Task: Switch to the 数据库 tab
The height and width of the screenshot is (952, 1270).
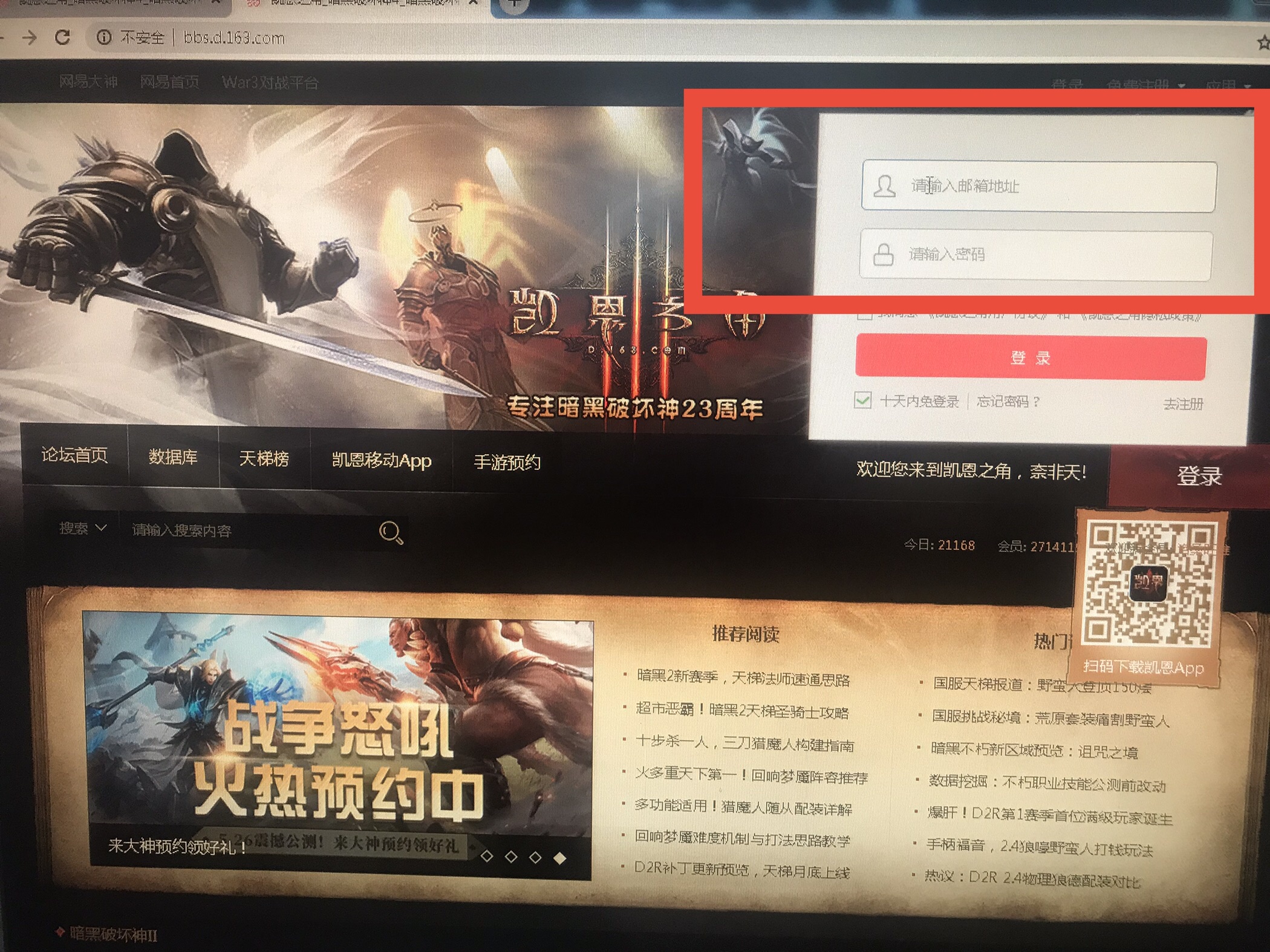Action: click(x=173, y=457)
